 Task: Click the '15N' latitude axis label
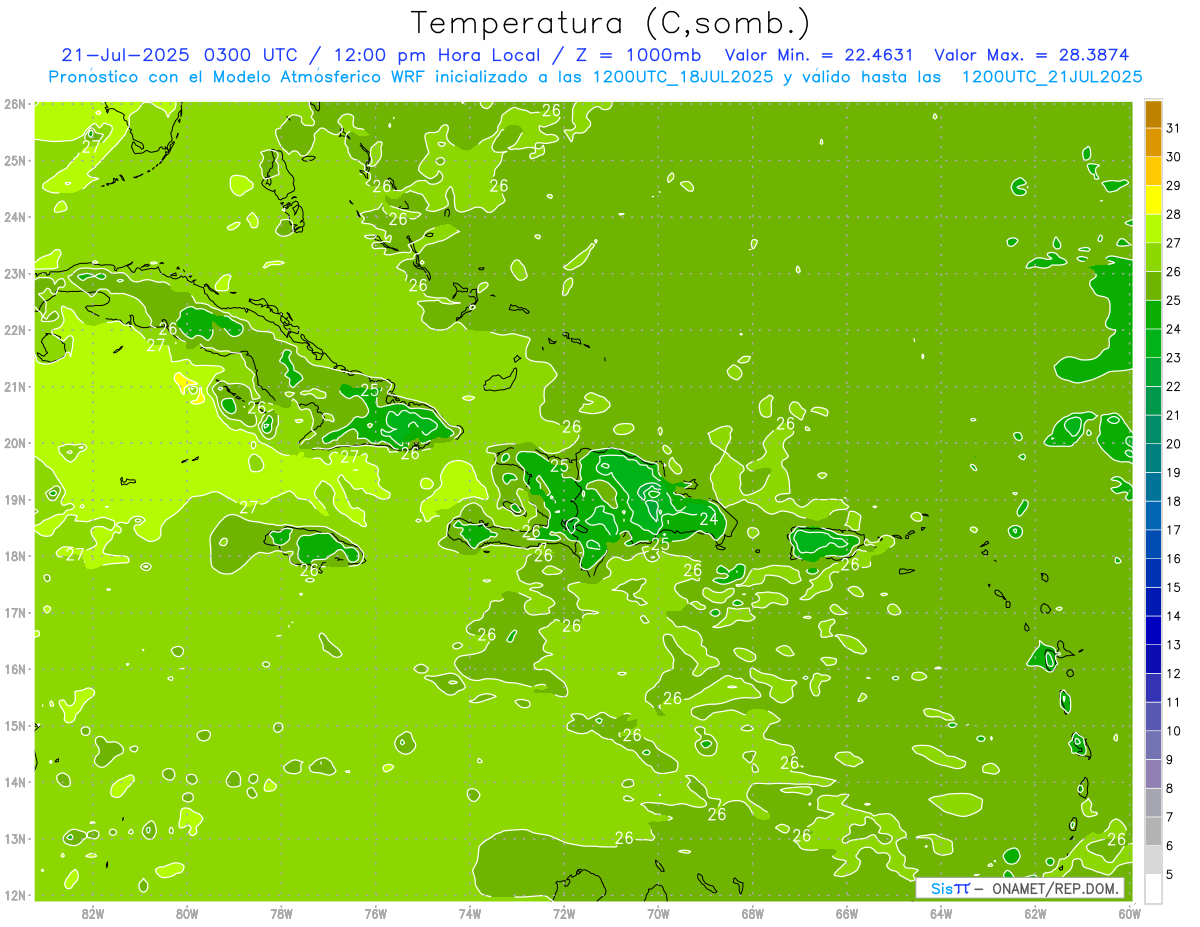14,726
